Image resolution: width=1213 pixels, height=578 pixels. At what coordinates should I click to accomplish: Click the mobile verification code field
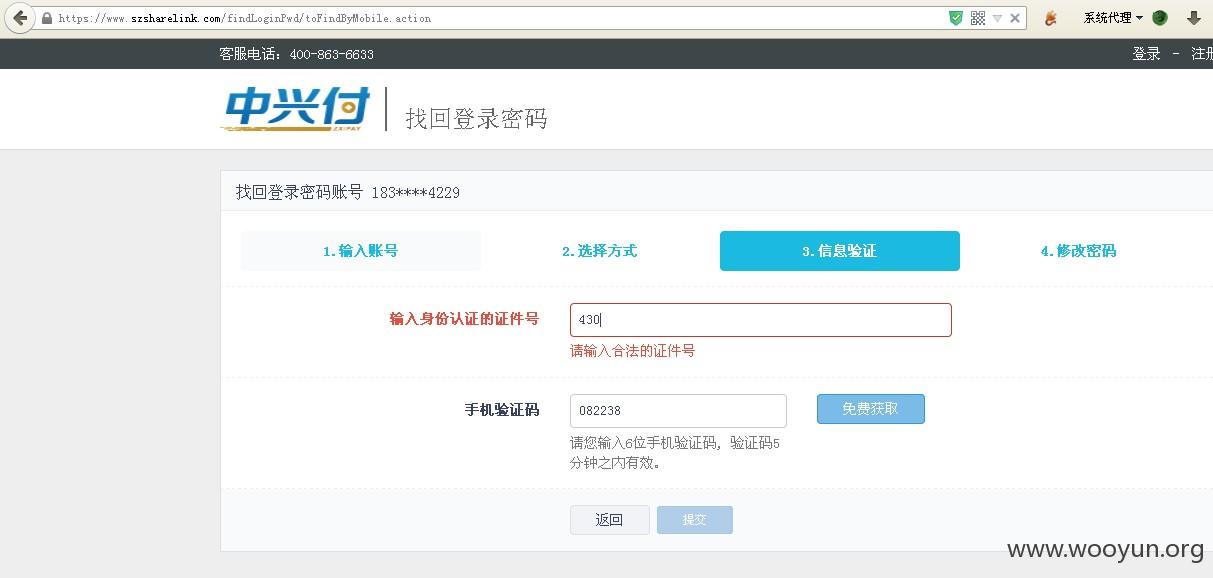click(678, 411)
